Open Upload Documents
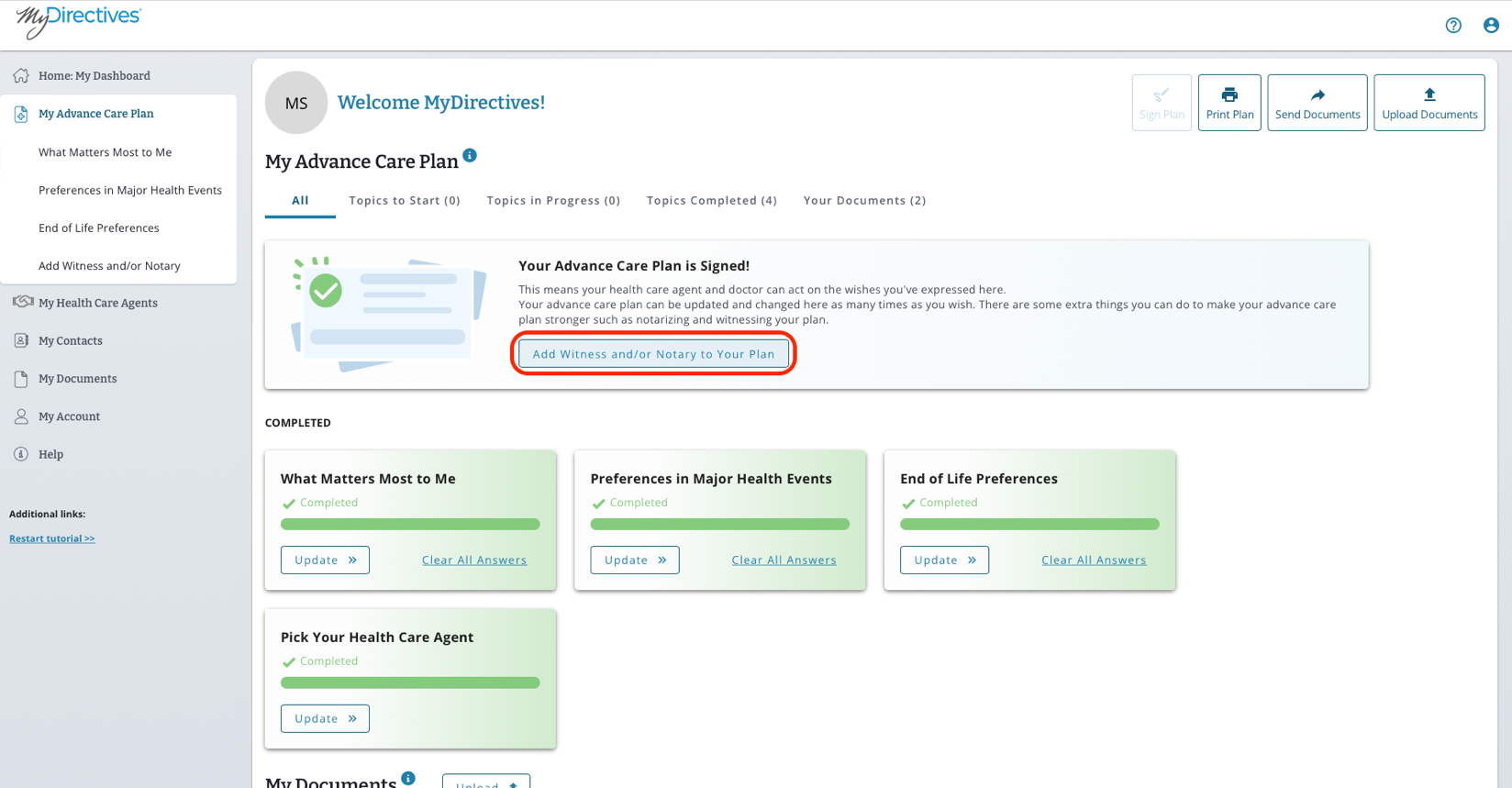Image resolution: width=1512 pixels, height=788 pixels. [x=1429, y=103]
